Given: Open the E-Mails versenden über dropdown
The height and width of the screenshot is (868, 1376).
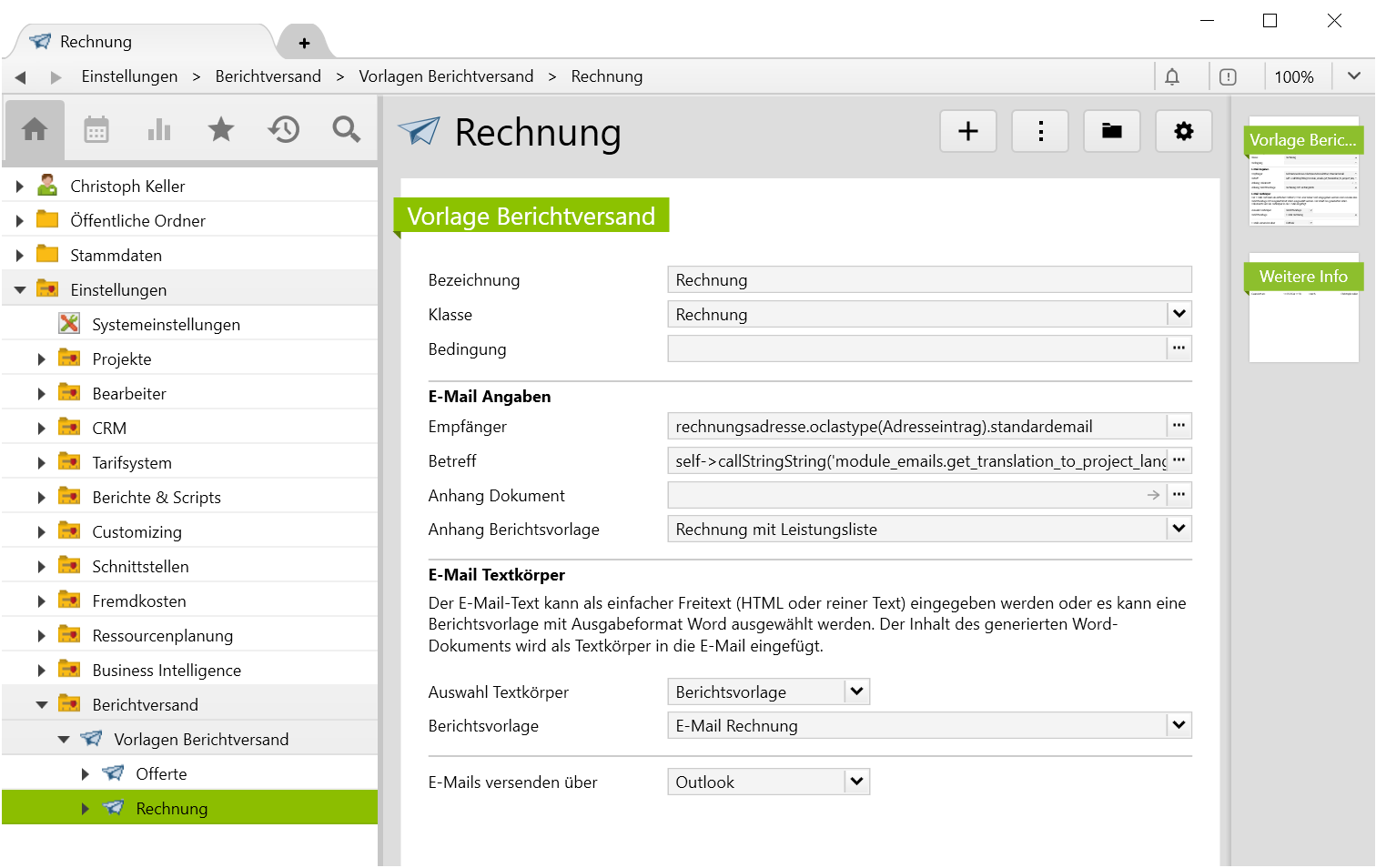Looking at the screenshot, I should (x=856, y=782).
